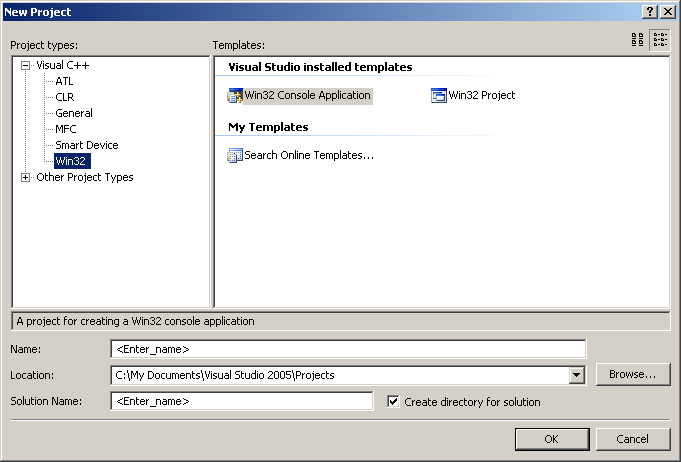The width and height of the screenshot is (681, 462).
Task: Switch to large icons view
Action: click(637, 40)
